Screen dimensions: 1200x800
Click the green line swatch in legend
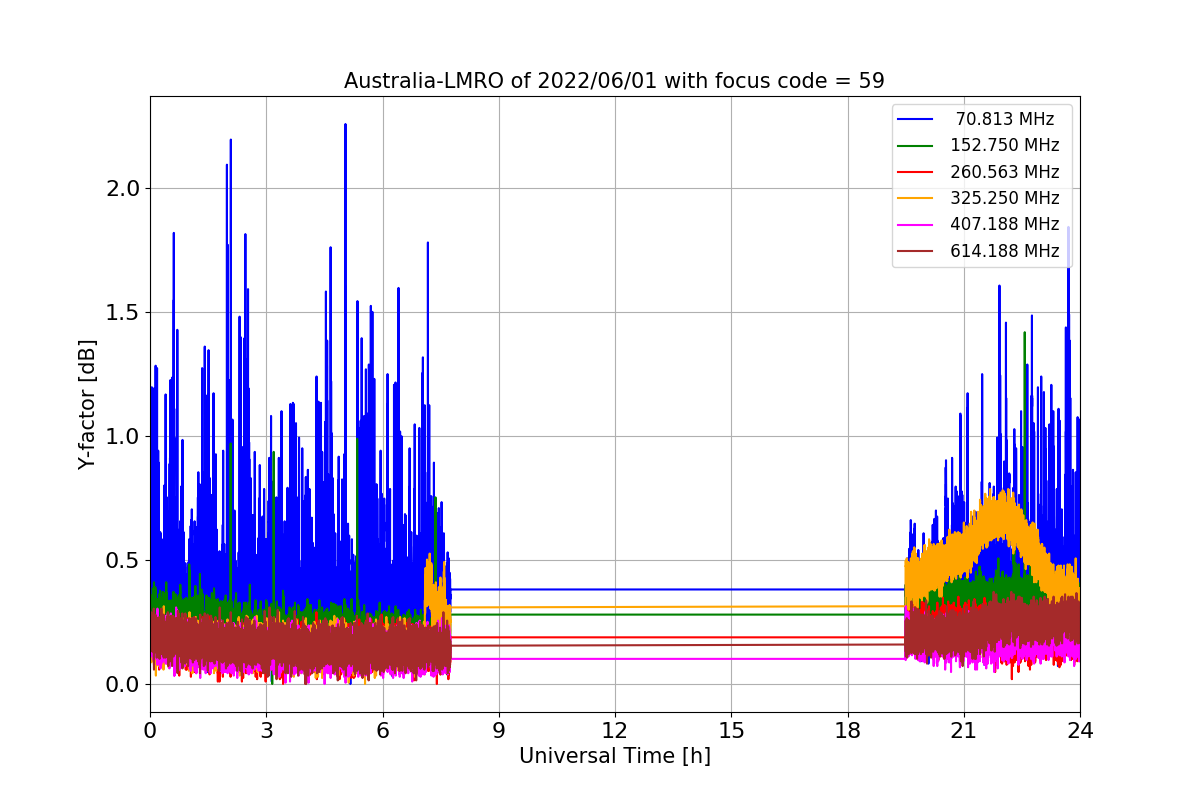click(916, 145)
